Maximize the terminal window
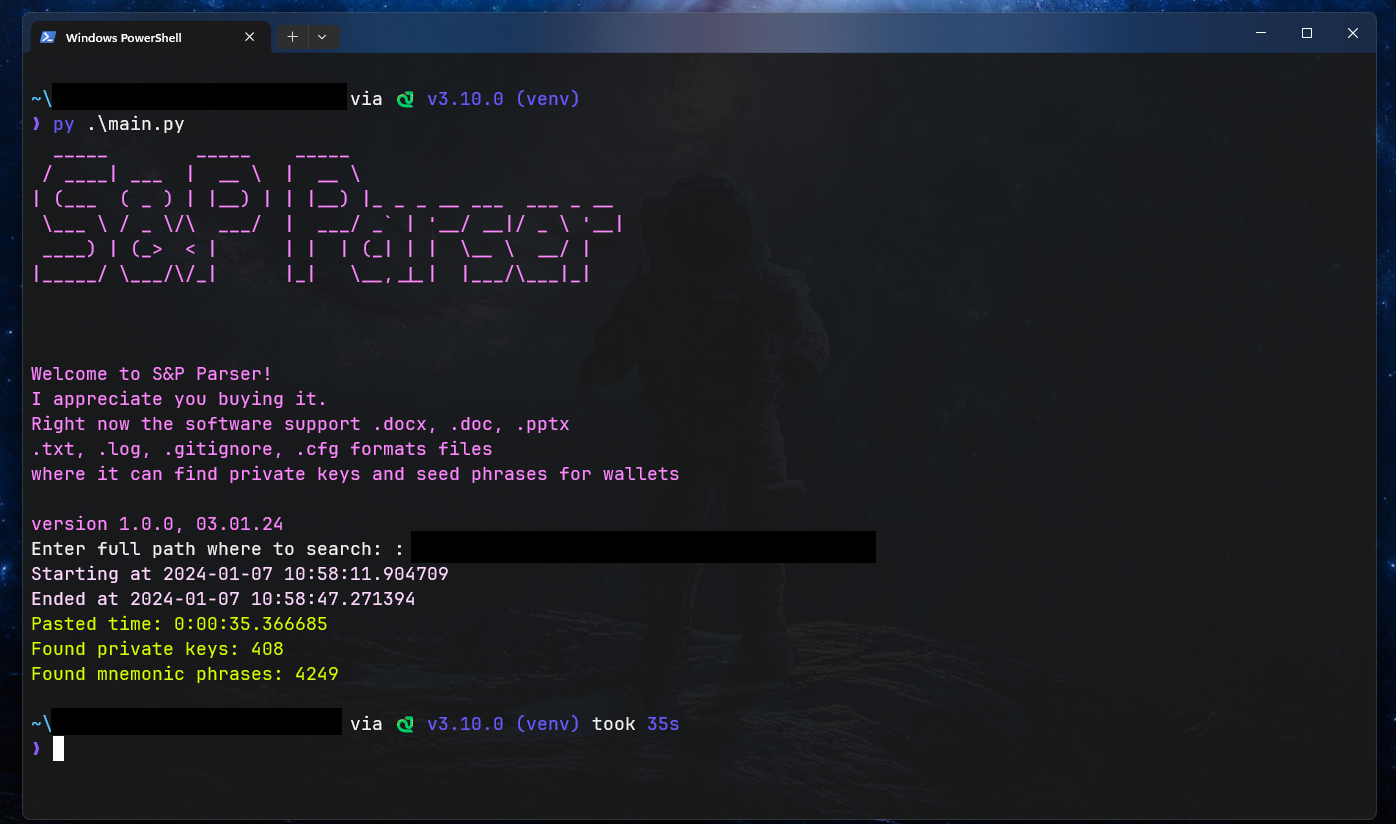Screen dimensions: 1396x824 [x=1306, y=33]
